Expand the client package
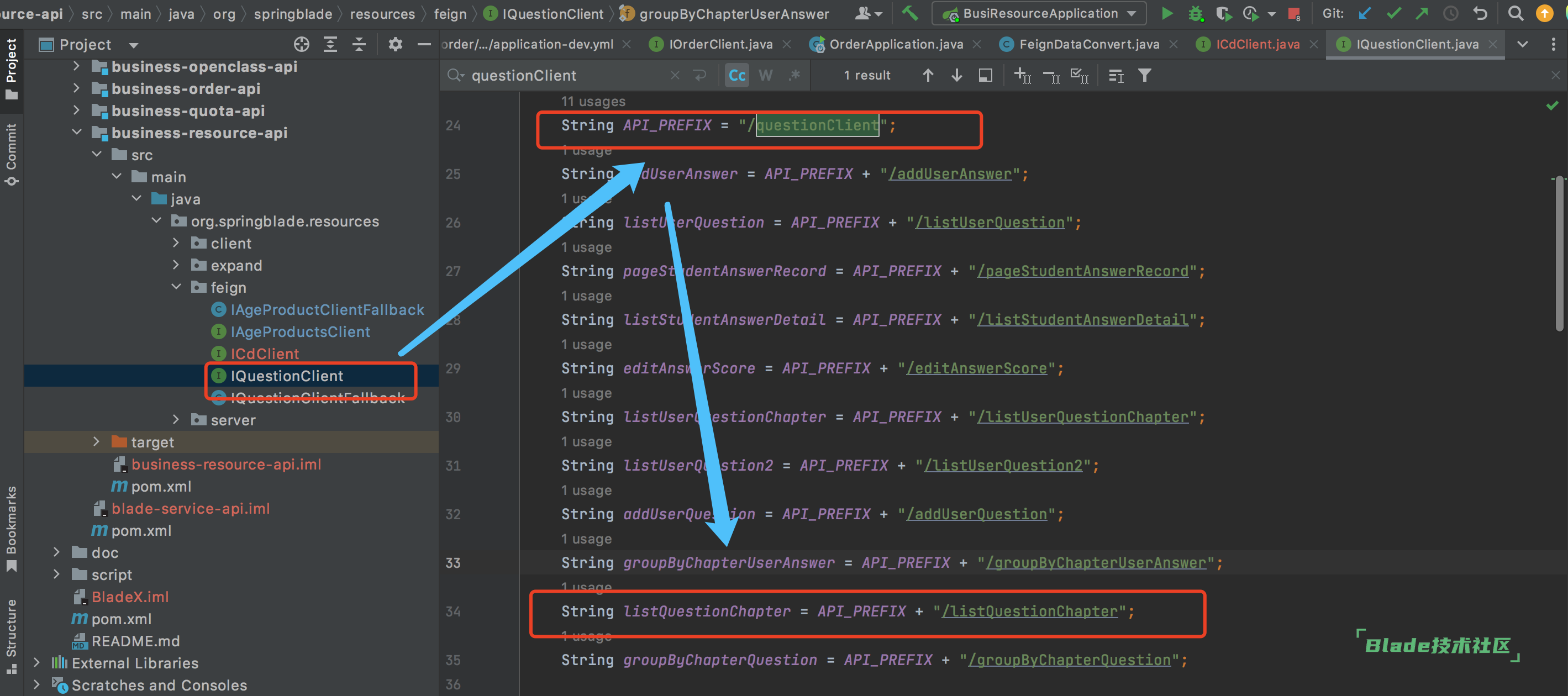 pos(176,242)
